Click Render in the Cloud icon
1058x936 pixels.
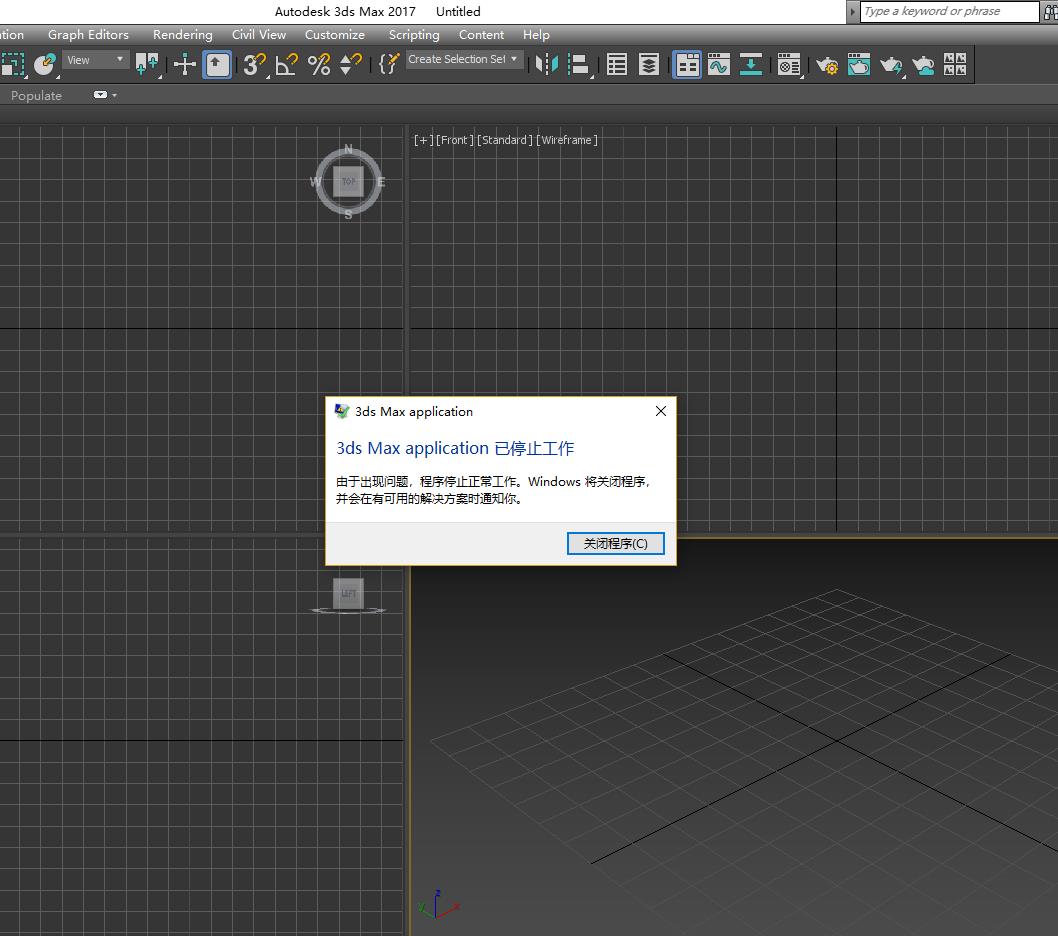coord(923,65)
